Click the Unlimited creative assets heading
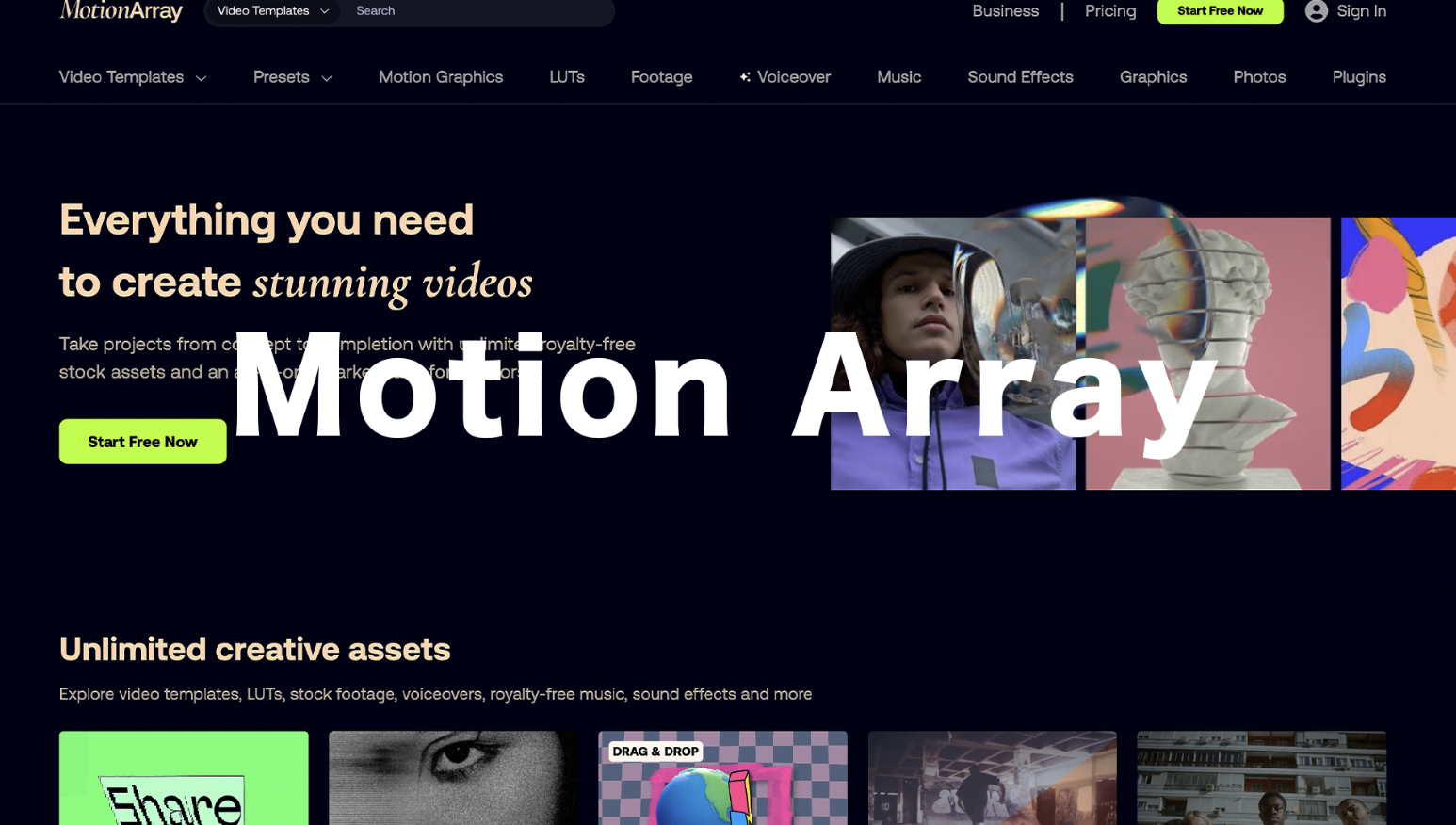Screen dimensions: 1456x825 255,649
